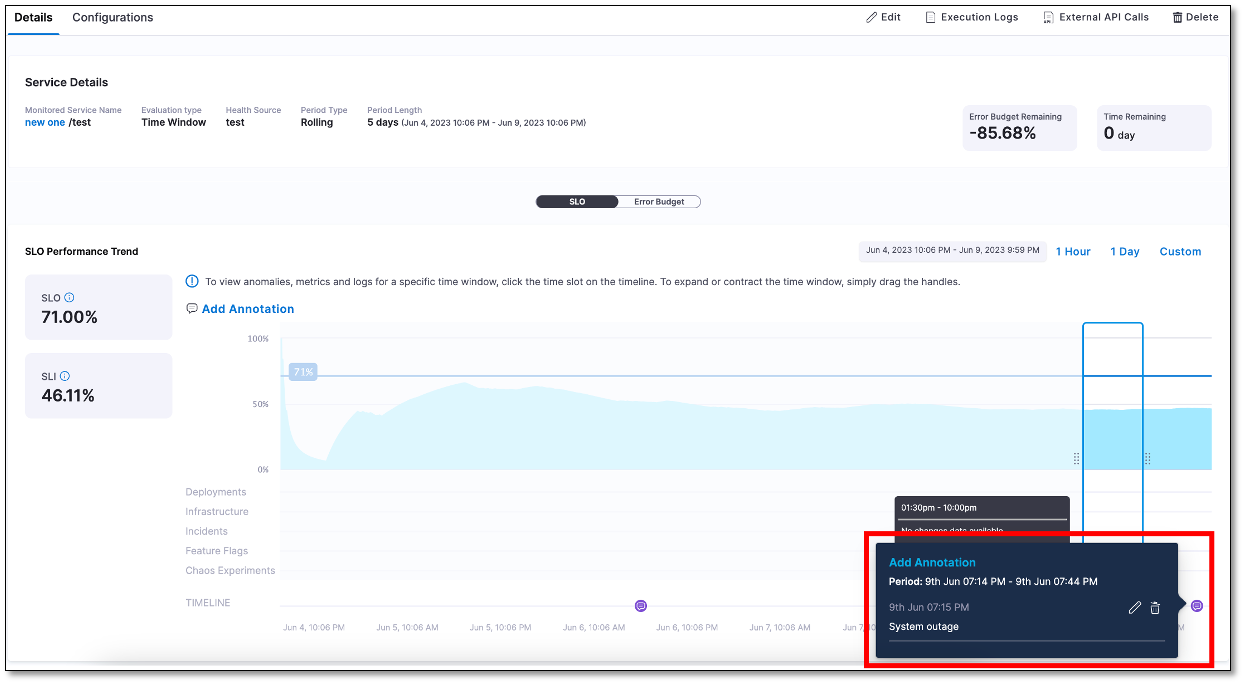
Task: Switch to the Configurations tab
Action: 112,17
